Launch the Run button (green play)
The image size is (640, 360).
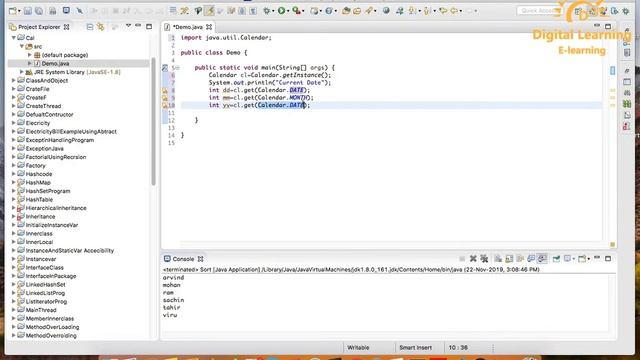281,11
